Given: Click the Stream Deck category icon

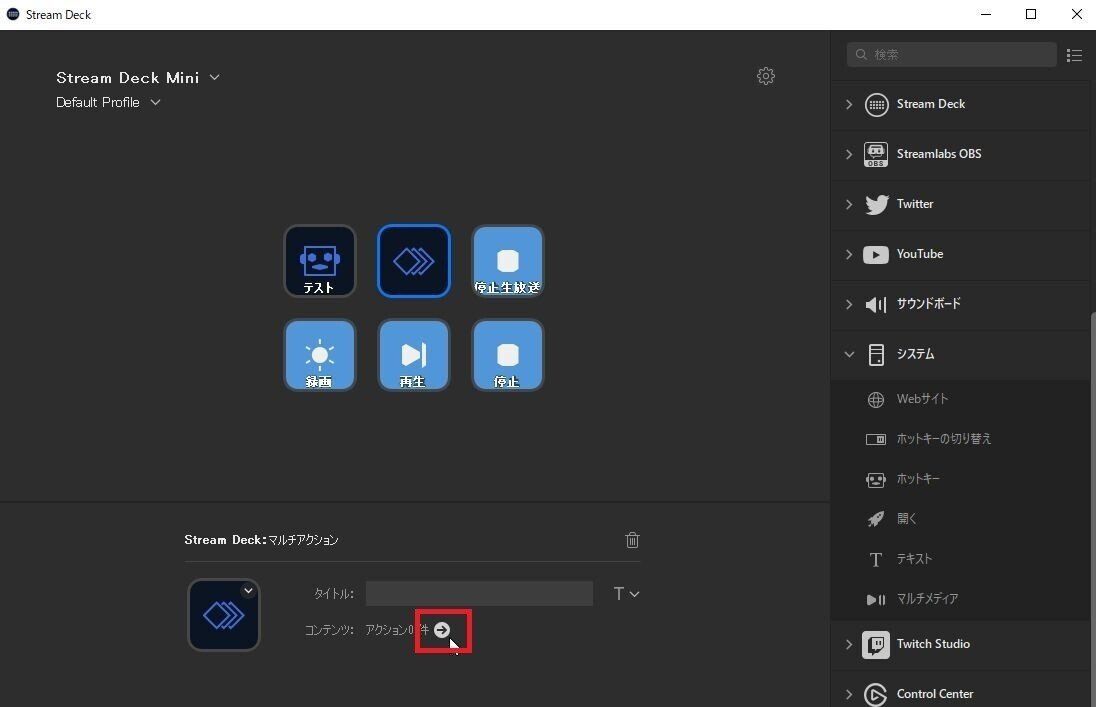Looking at the screenshot, I should (877, 105).
